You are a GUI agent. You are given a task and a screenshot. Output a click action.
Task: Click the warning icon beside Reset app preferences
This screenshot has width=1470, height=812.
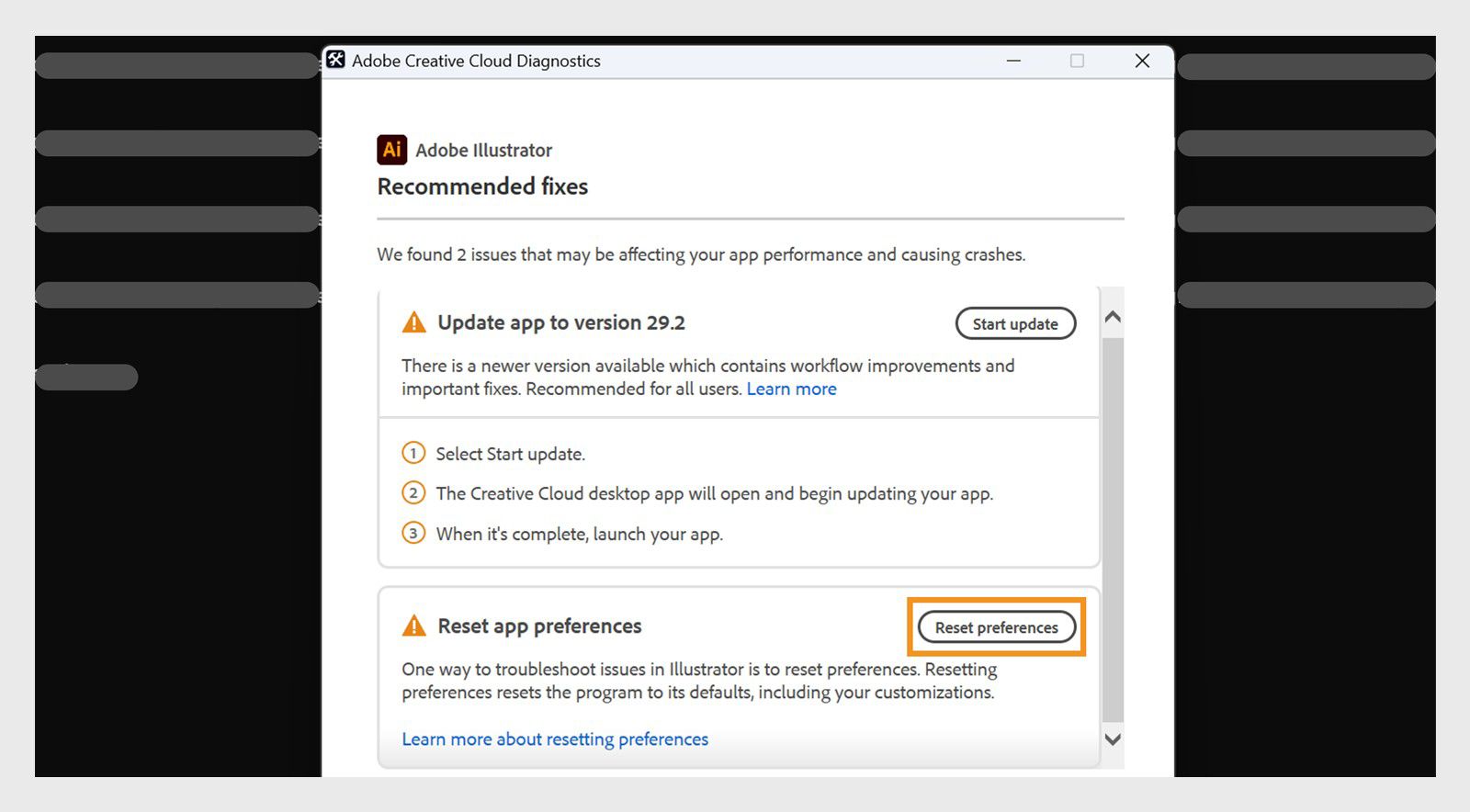point(414,625)
